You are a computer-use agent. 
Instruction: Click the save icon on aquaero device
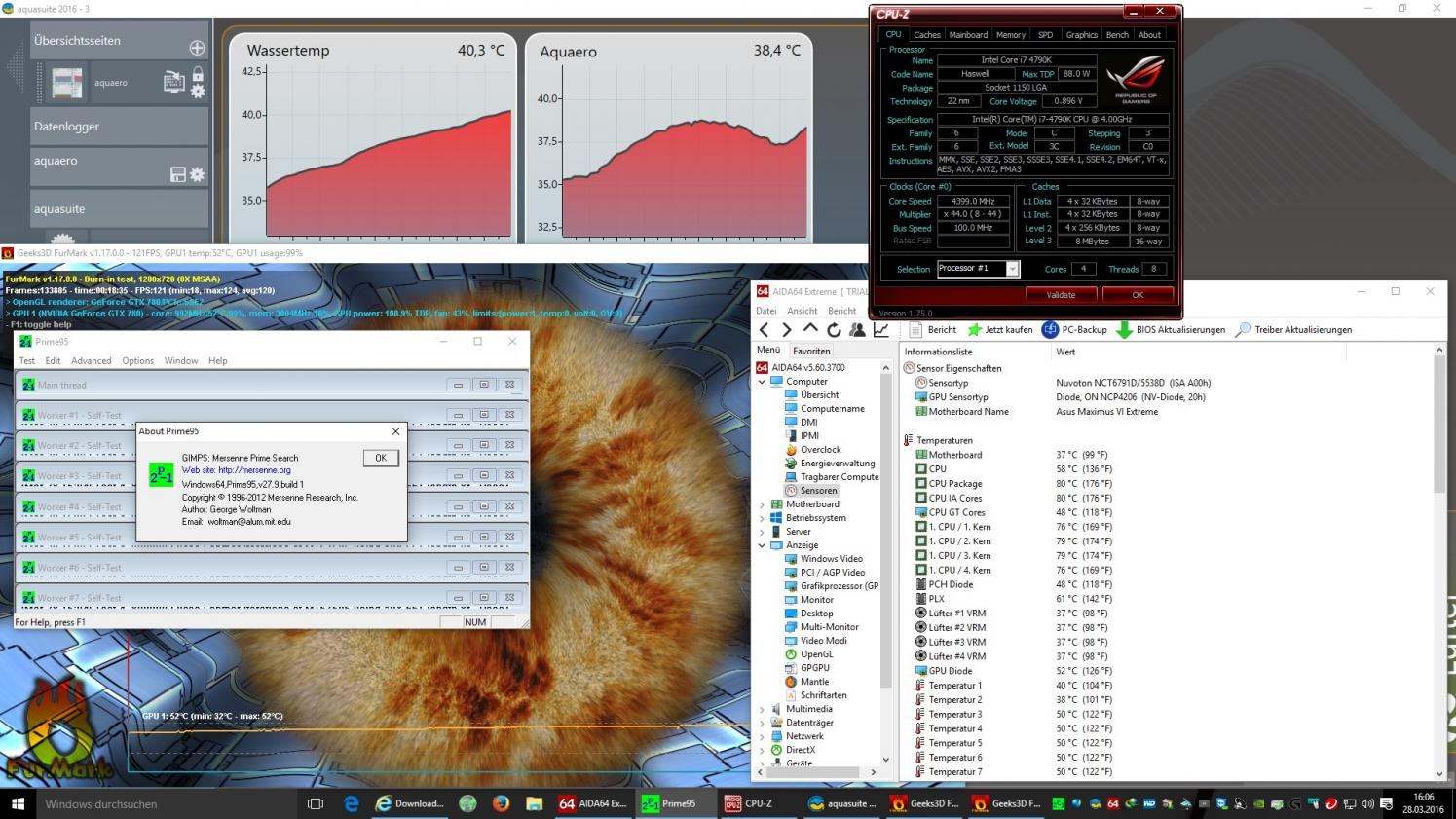click(177, 174)
